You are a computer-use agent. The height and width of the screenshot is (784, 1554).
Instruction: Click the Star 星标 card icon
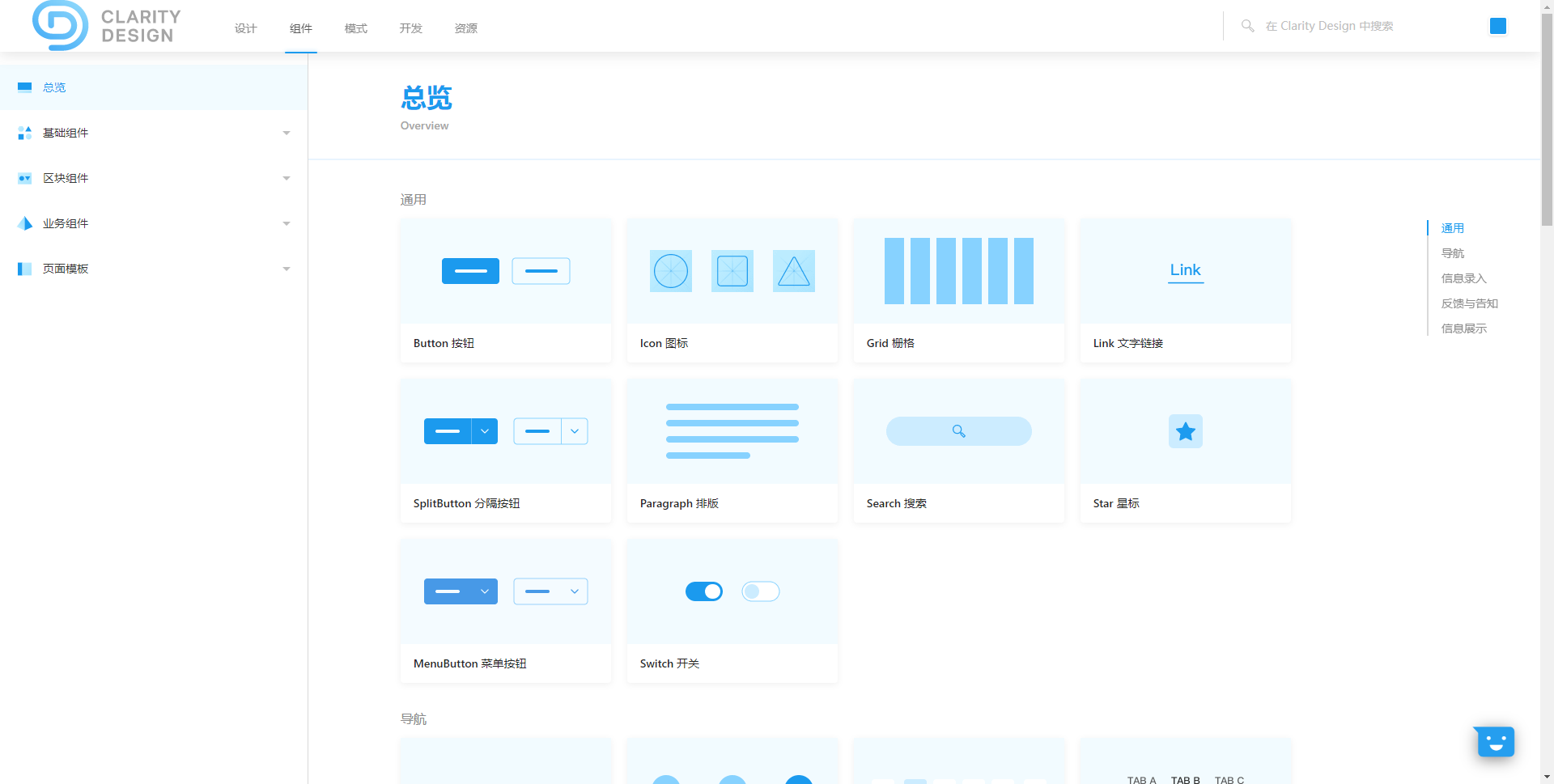pyautogui.click(x=1185, y=431)
